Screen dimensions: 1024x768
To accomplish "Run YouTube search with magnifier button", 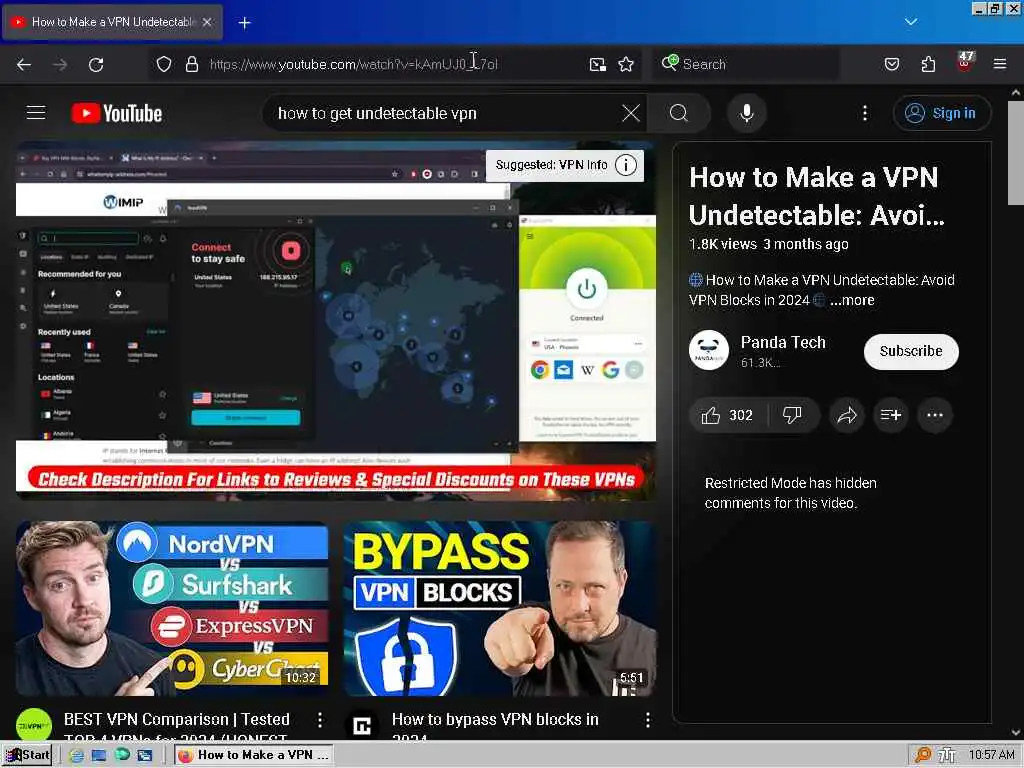I will pos(679,113).
